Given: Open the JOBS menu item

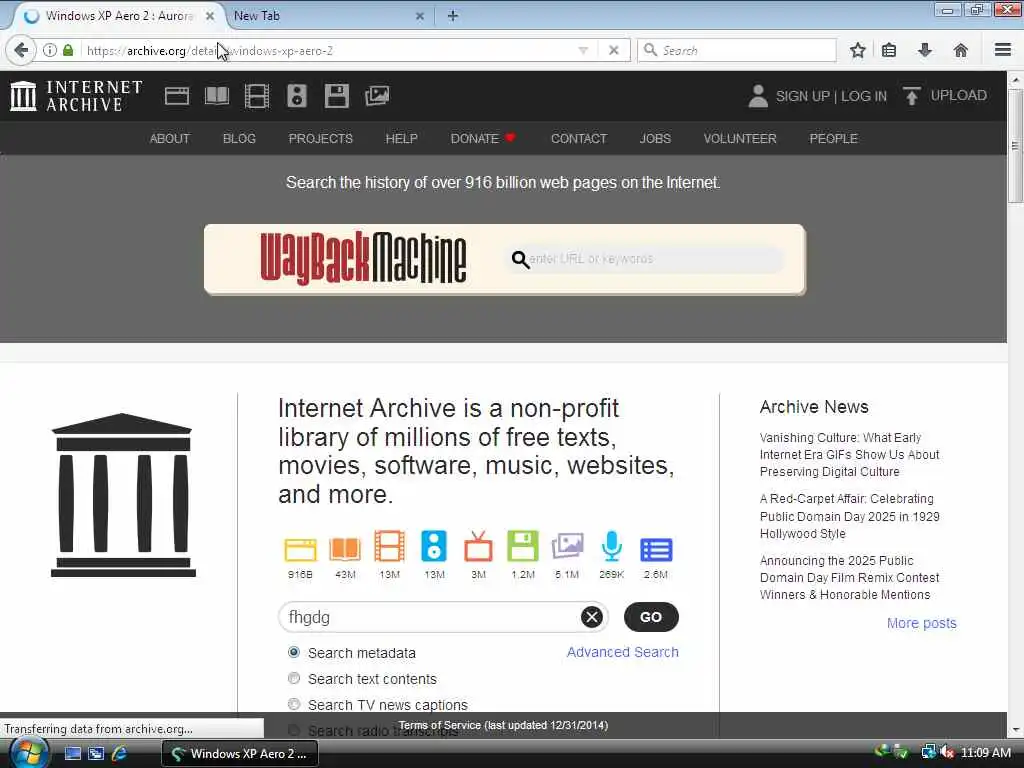Looking at the screenshot, I should (x=655, y=138).
